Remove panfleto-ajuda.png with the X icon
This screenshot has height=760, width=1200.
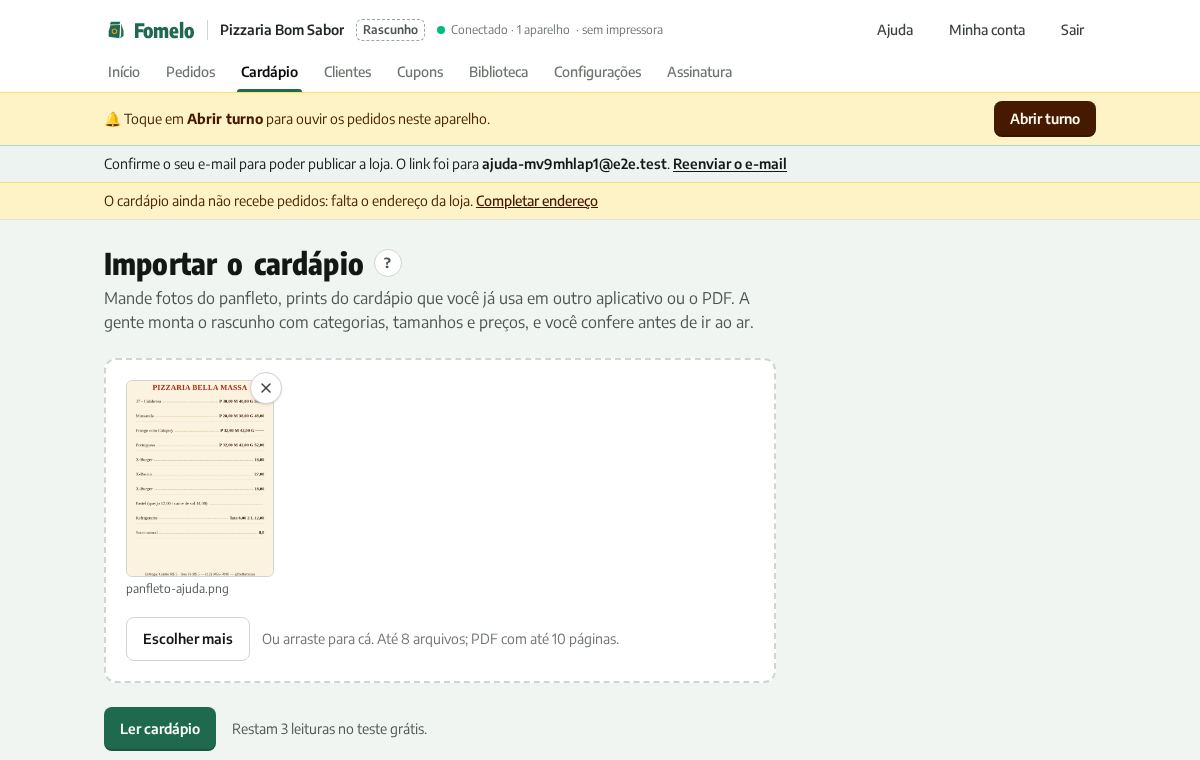266,388
